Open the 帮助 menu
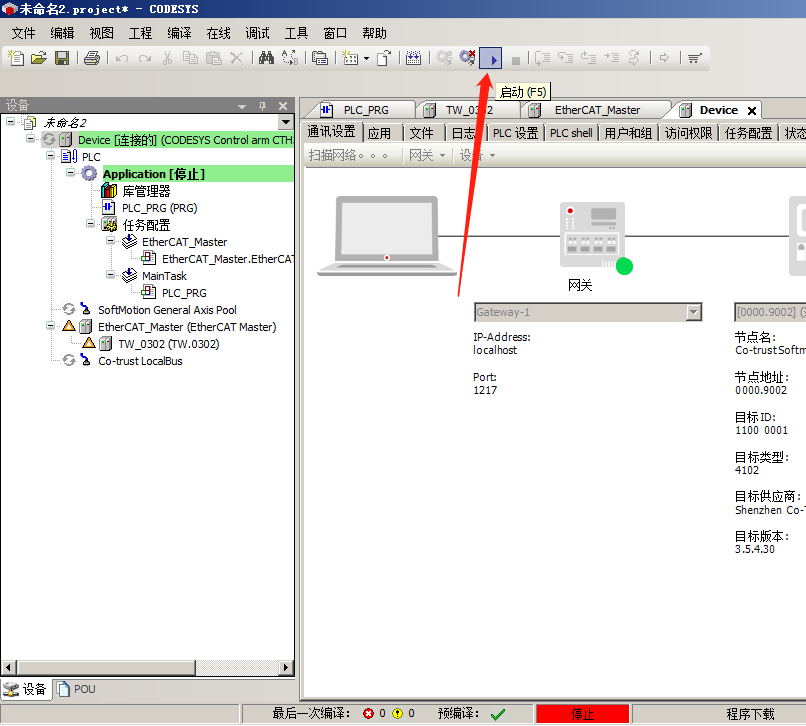The image size is (806, 726). (374, 33)
